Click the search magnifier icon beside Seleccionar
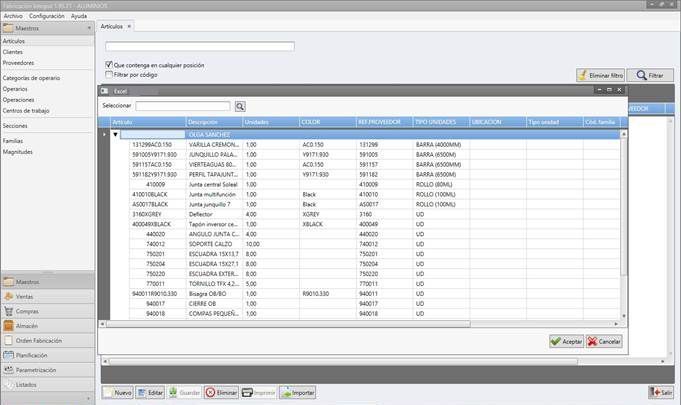 (x=240, y=106)
